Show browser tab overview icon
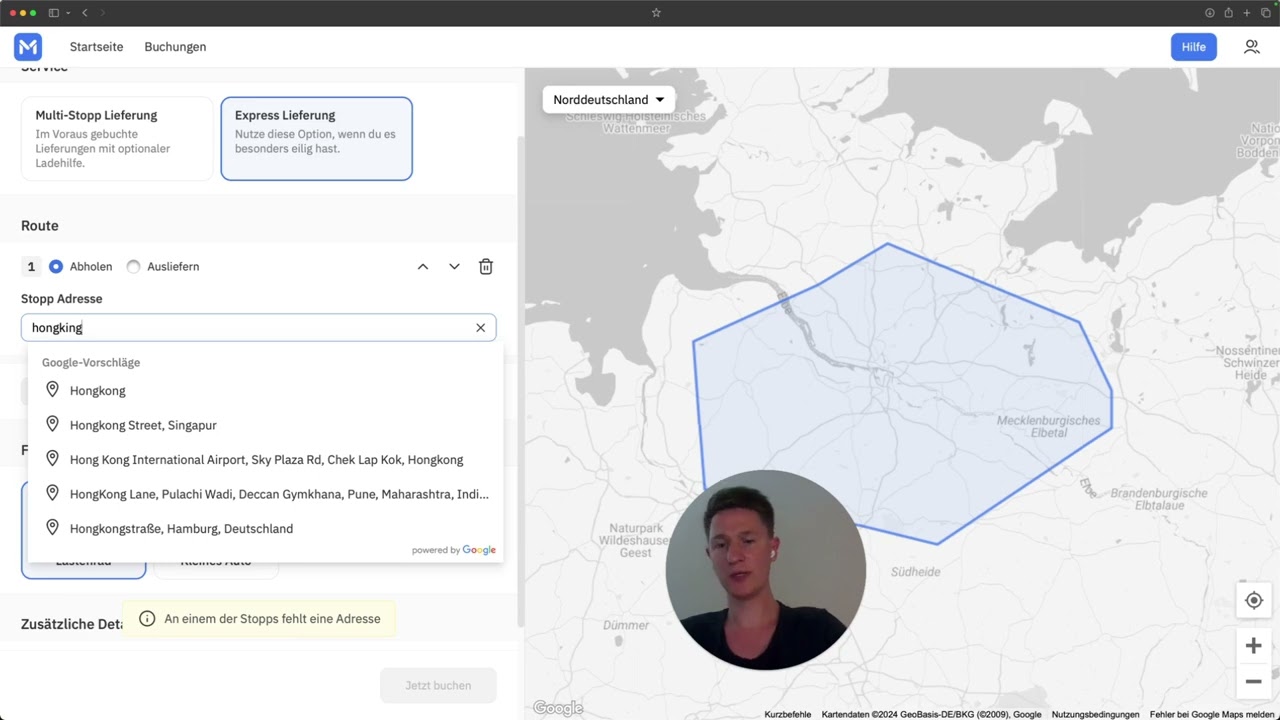 click(1265, 13)
